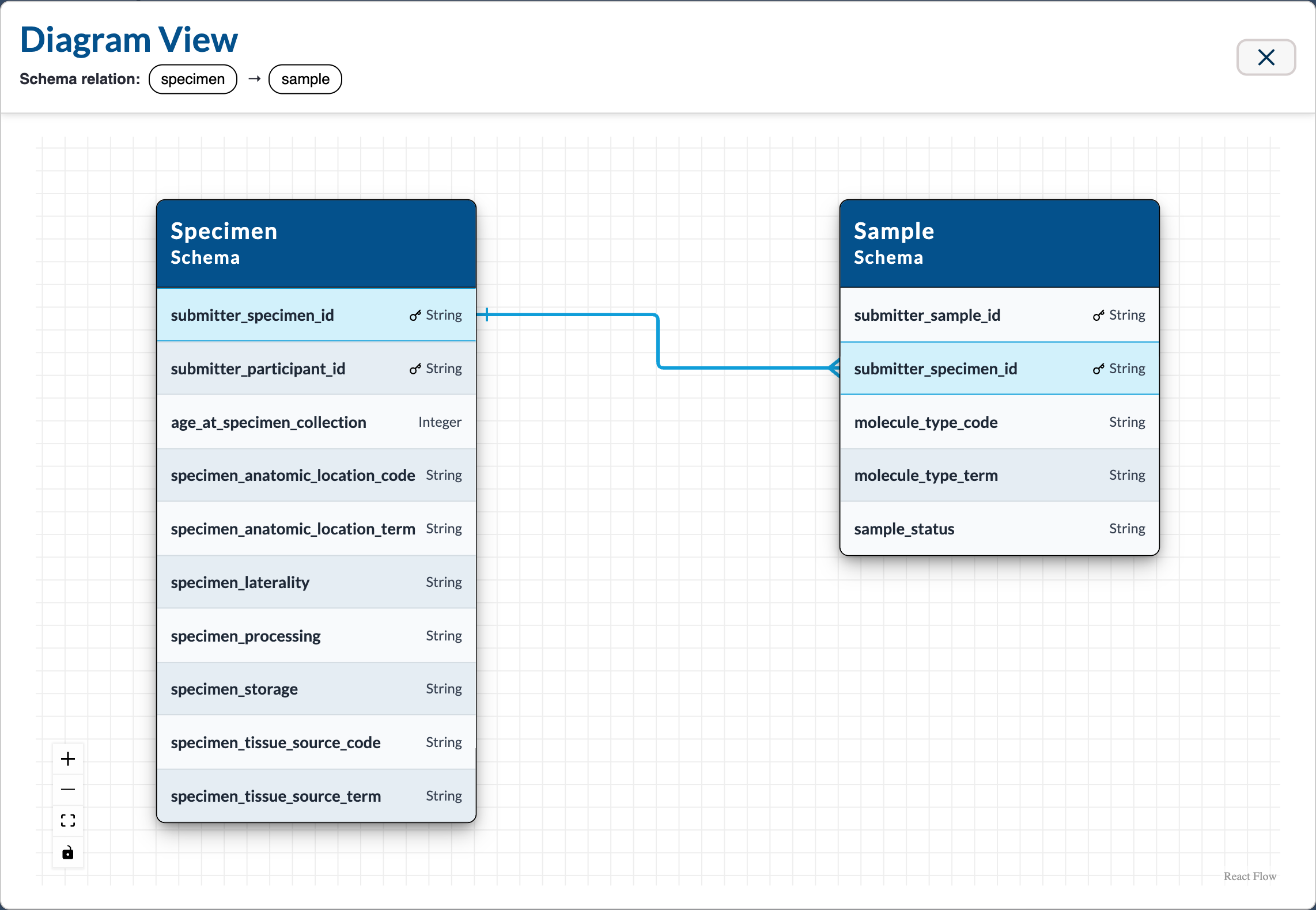Zoom in using the plus control

(68, 759)
